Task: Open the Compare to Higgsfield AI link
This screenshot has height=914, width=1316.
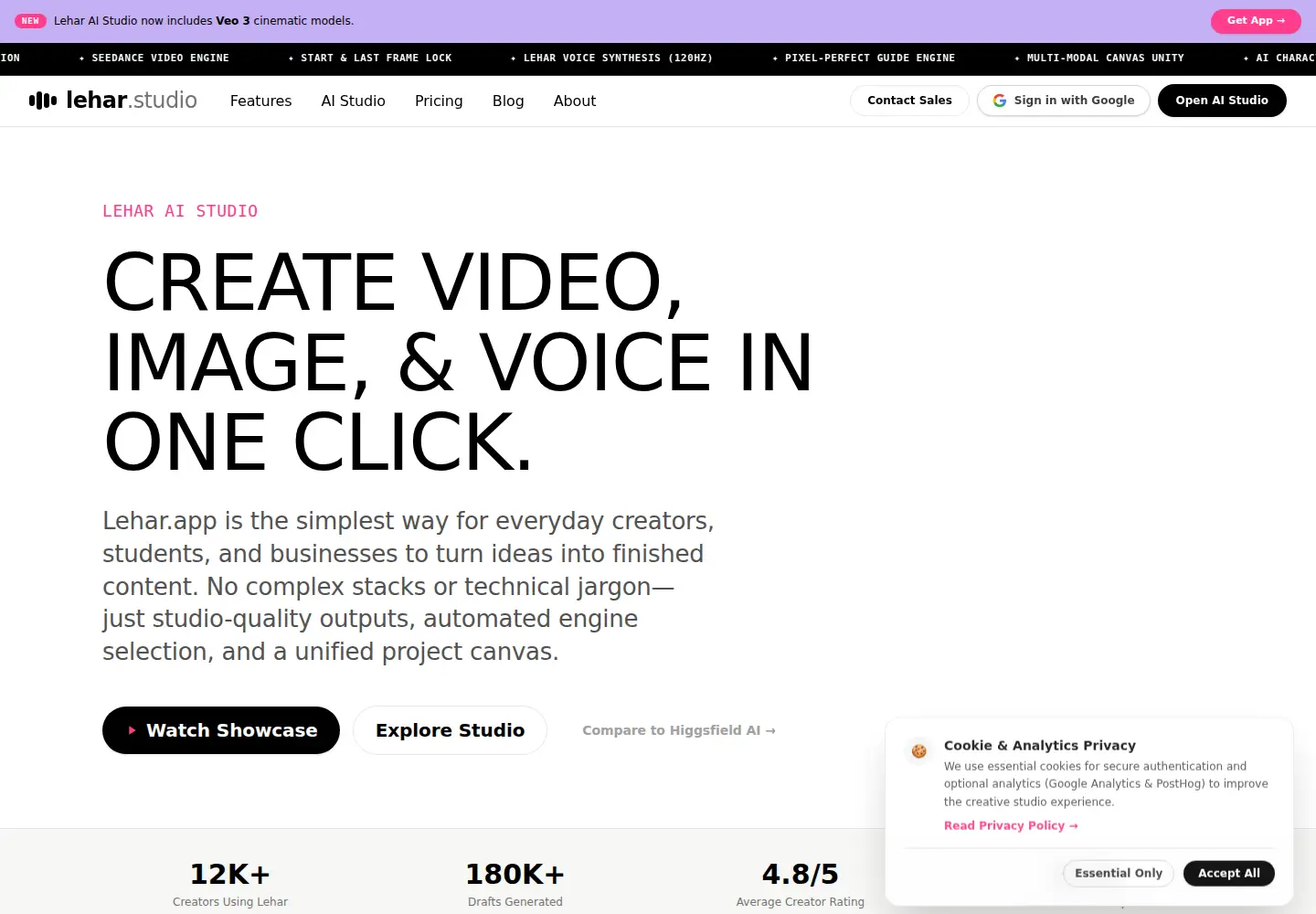Action: [x=679, y=730]
